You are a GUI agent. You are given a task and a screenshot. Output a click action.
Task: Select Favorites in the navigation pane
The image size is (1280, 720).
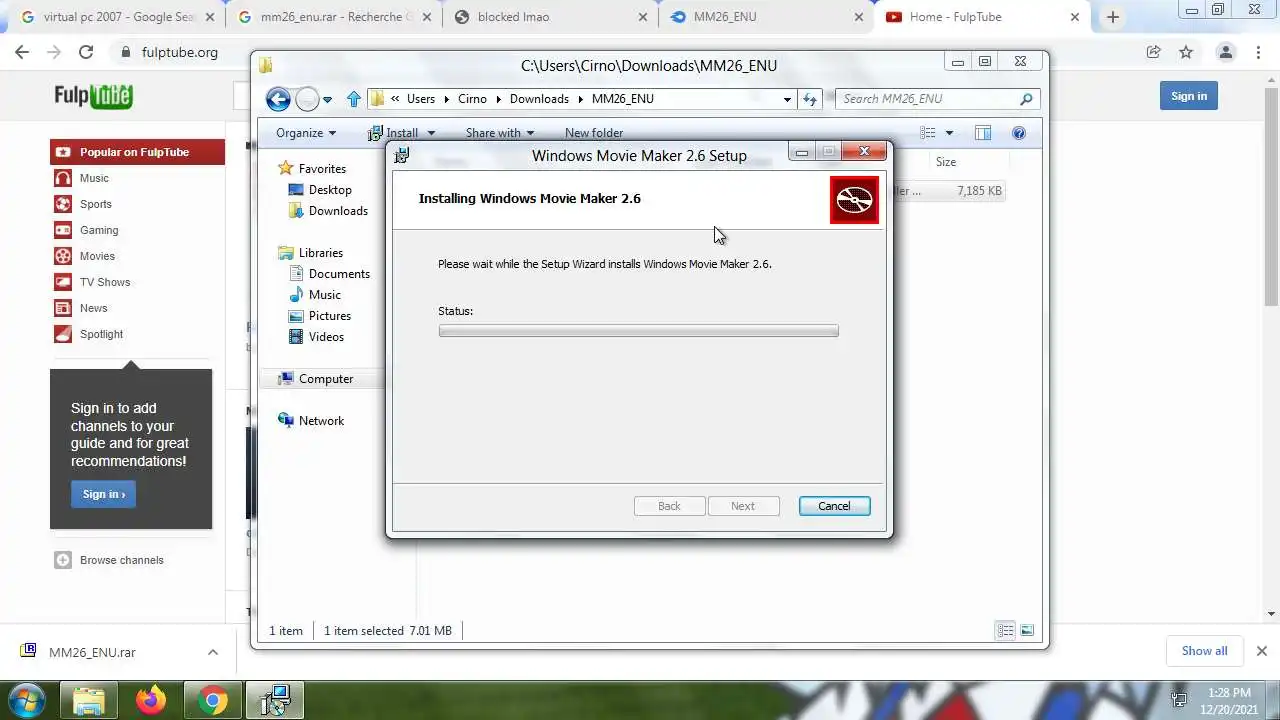[321, 169]
